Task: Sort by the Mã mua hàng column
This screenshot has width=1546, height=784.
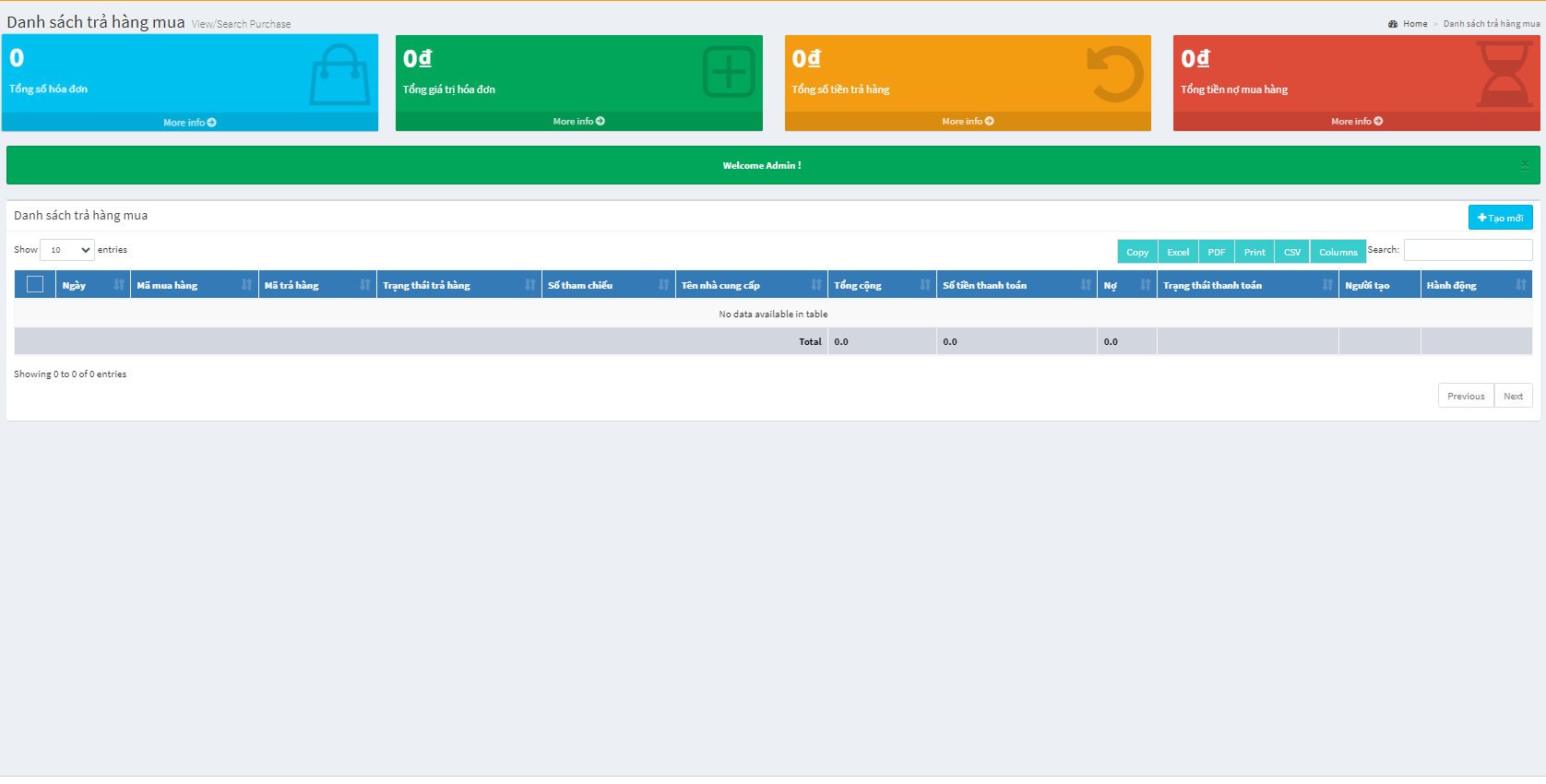Action: click(x=195, y=285)
